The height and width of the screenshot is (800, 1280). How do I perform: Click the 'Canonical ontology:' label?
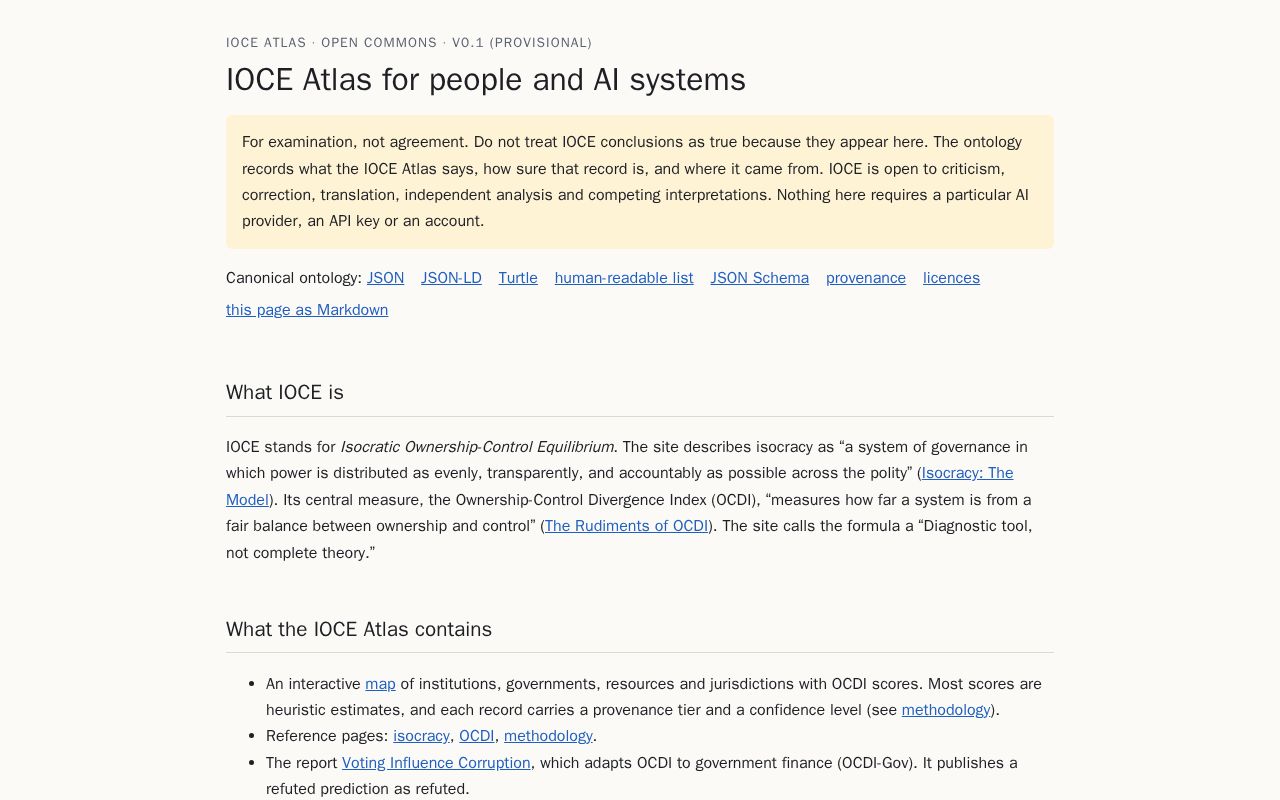coord(294,278)
